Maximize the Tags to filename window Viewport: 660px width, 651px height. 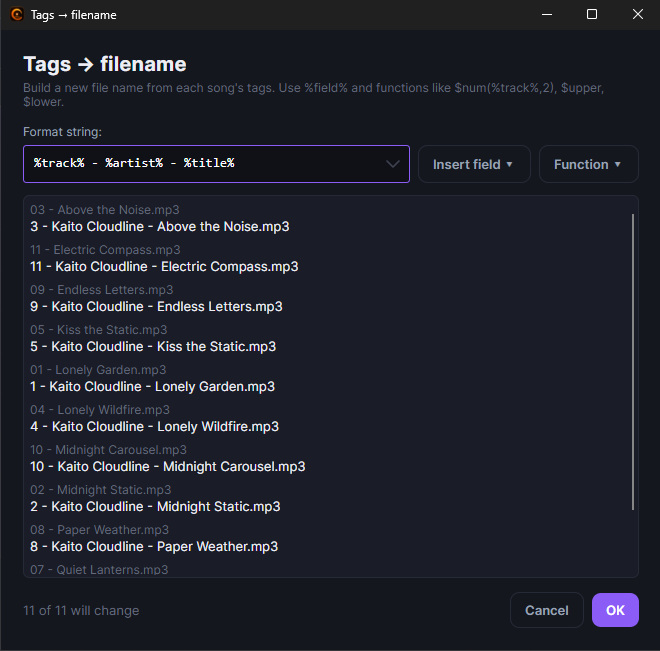(x=592, y=14)
